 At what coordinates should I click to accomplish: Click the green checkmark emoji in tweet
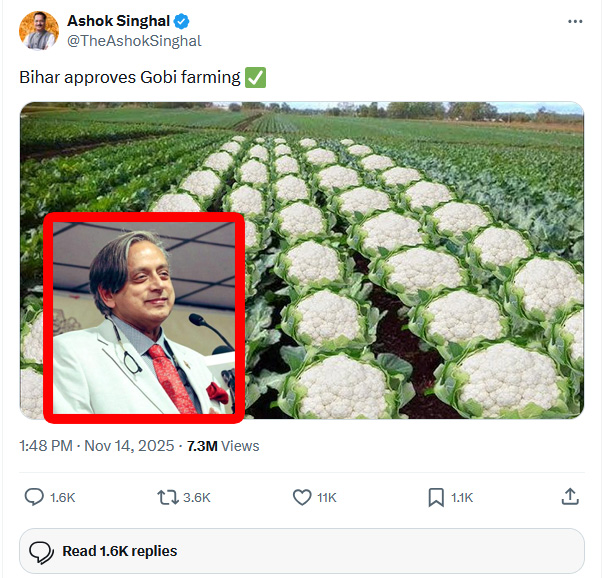click(x=255, y=77)
